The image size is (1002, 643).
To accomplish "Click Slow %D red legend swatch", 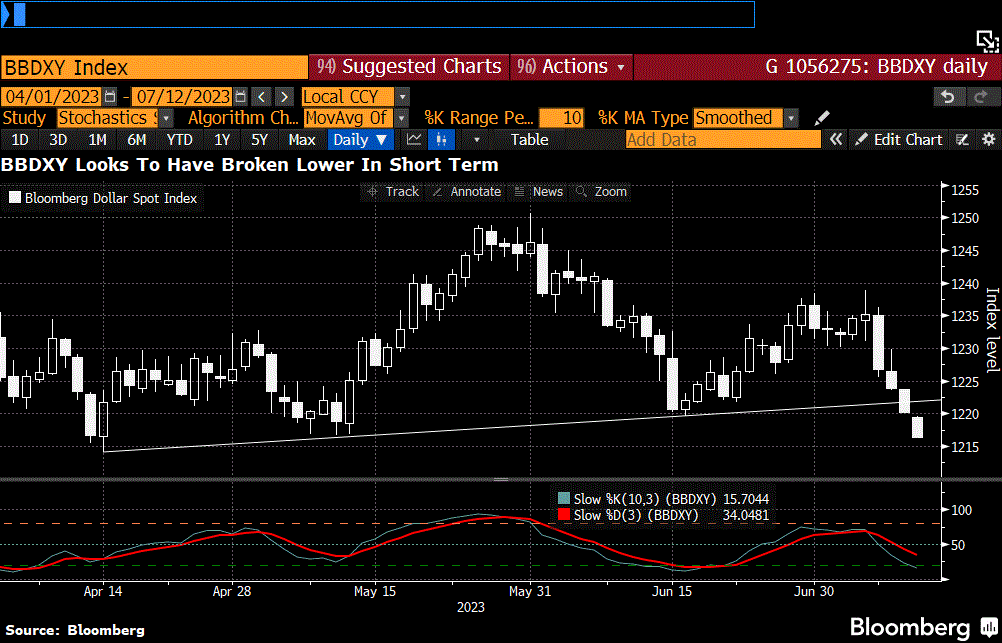I will (564, 515).
